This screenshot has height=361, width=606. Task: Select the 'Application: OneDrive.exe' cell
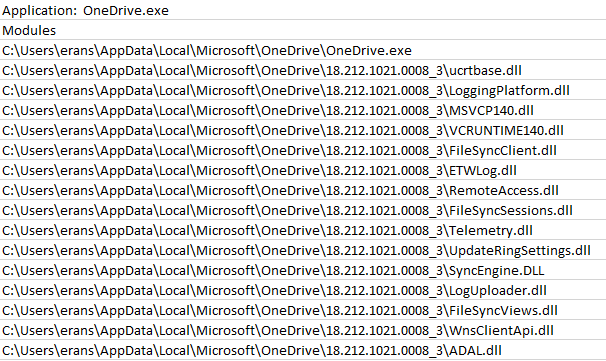coord(303,10)
